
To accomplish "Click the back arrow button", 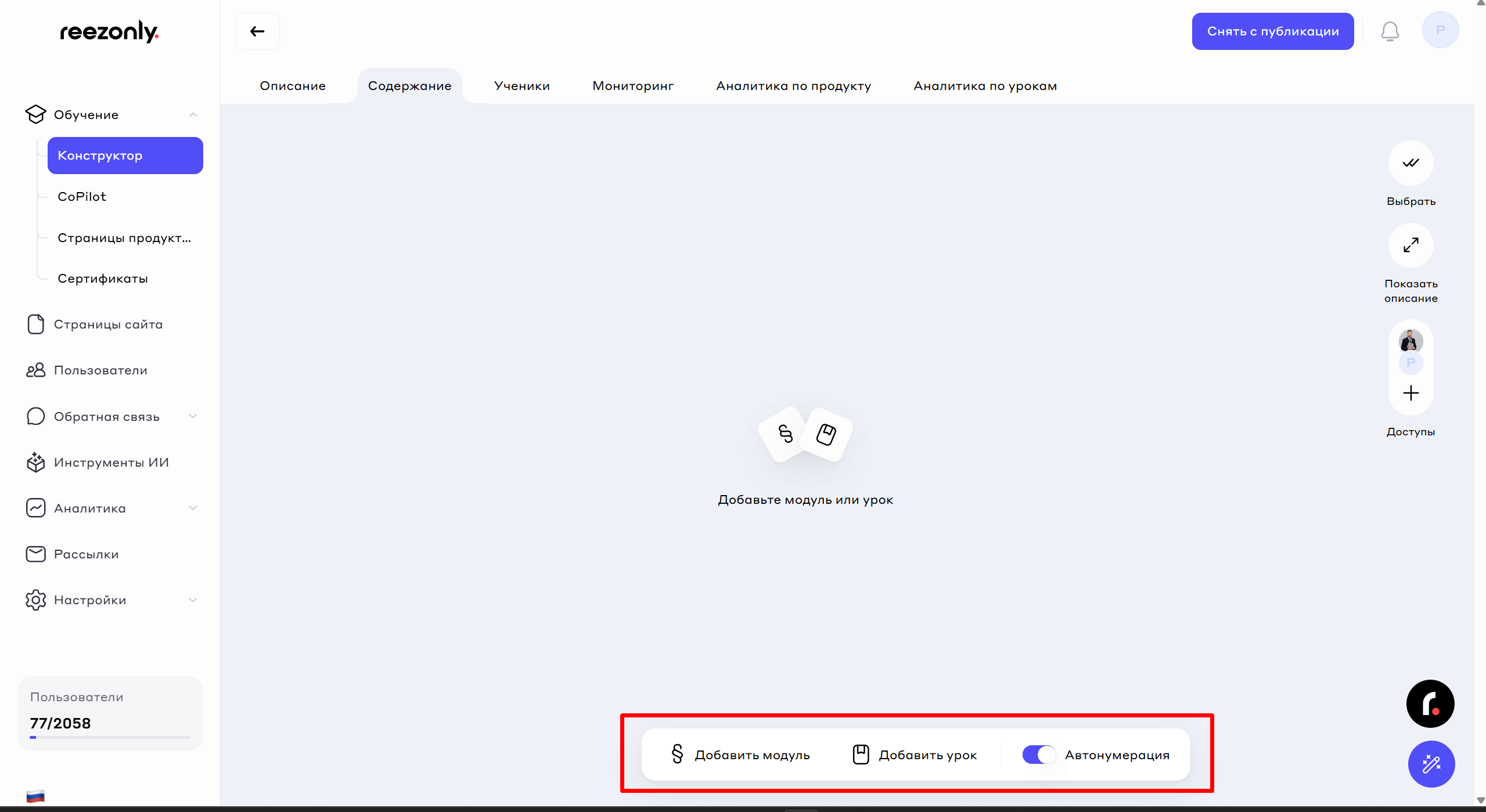I will tap(257, 31).
